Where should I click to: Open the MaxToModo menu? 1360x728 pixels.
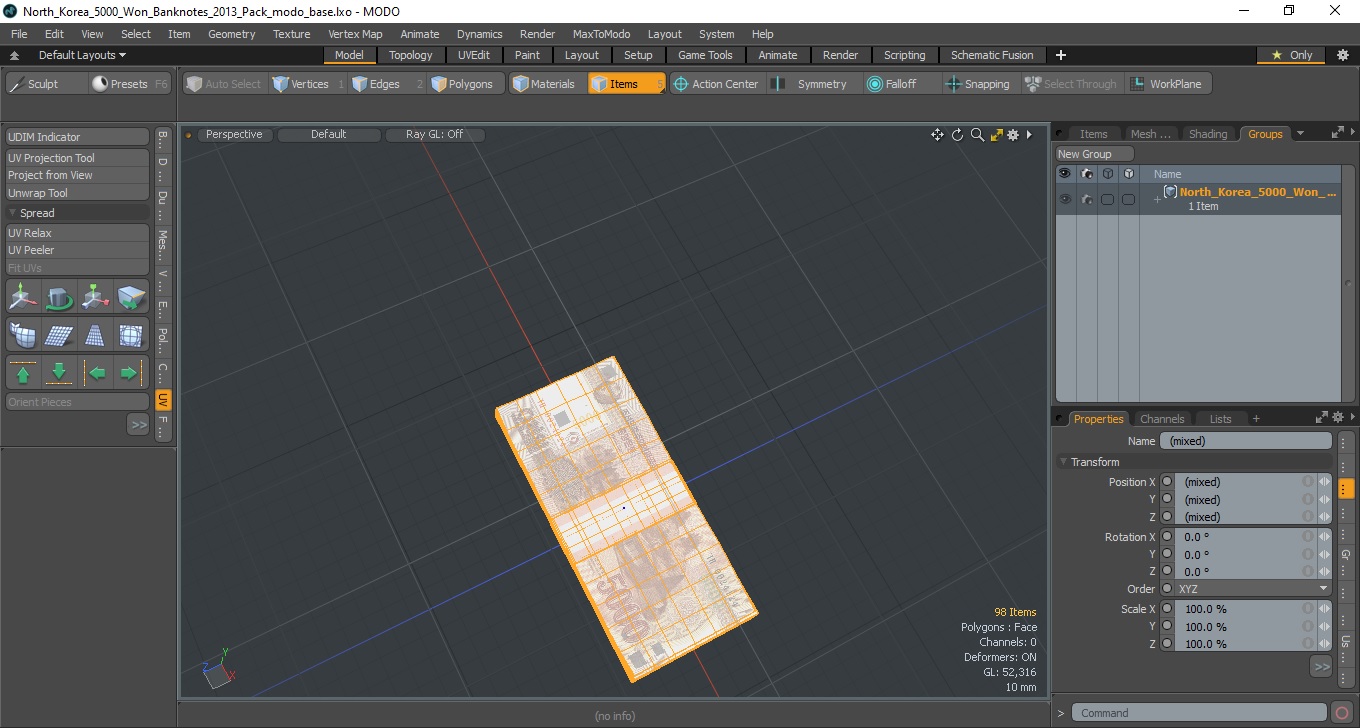601,34
